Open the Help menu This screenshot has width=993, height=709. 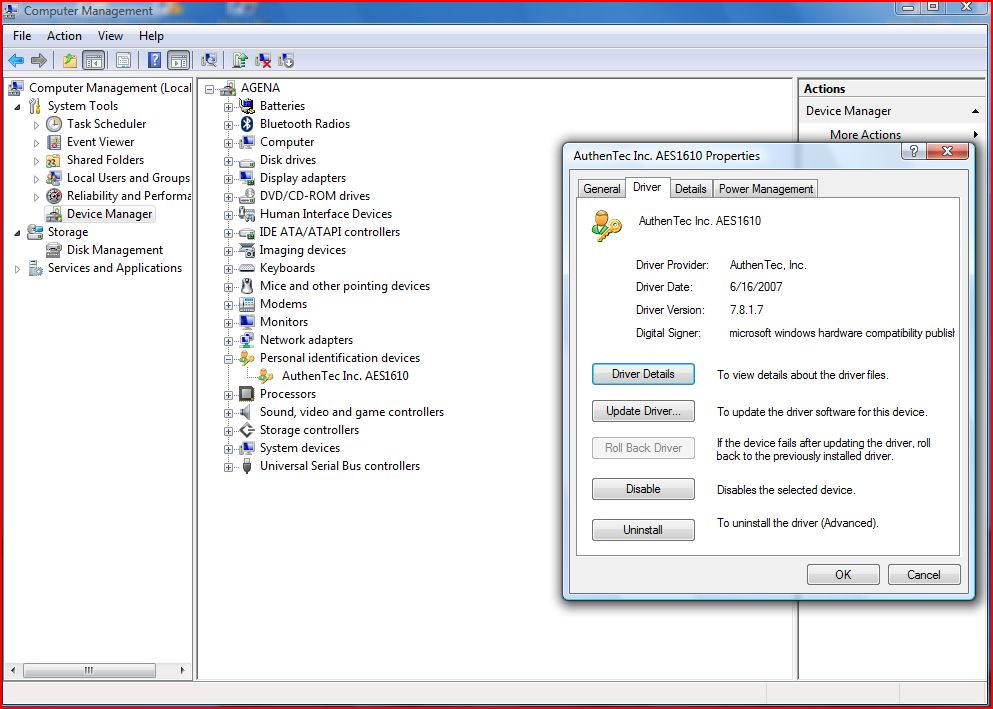151,36
